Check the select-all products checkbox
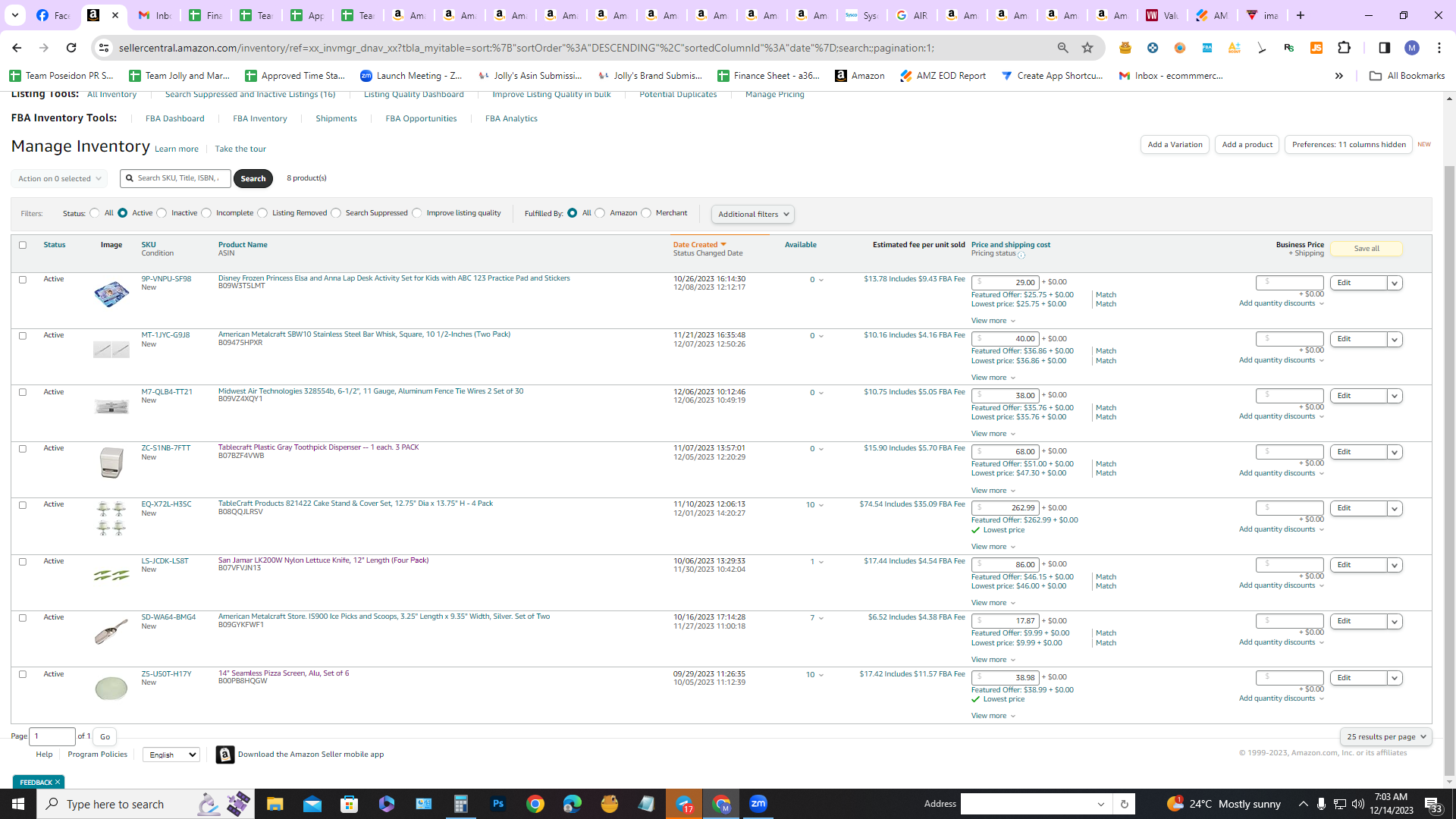 click(x=23, y=245)
